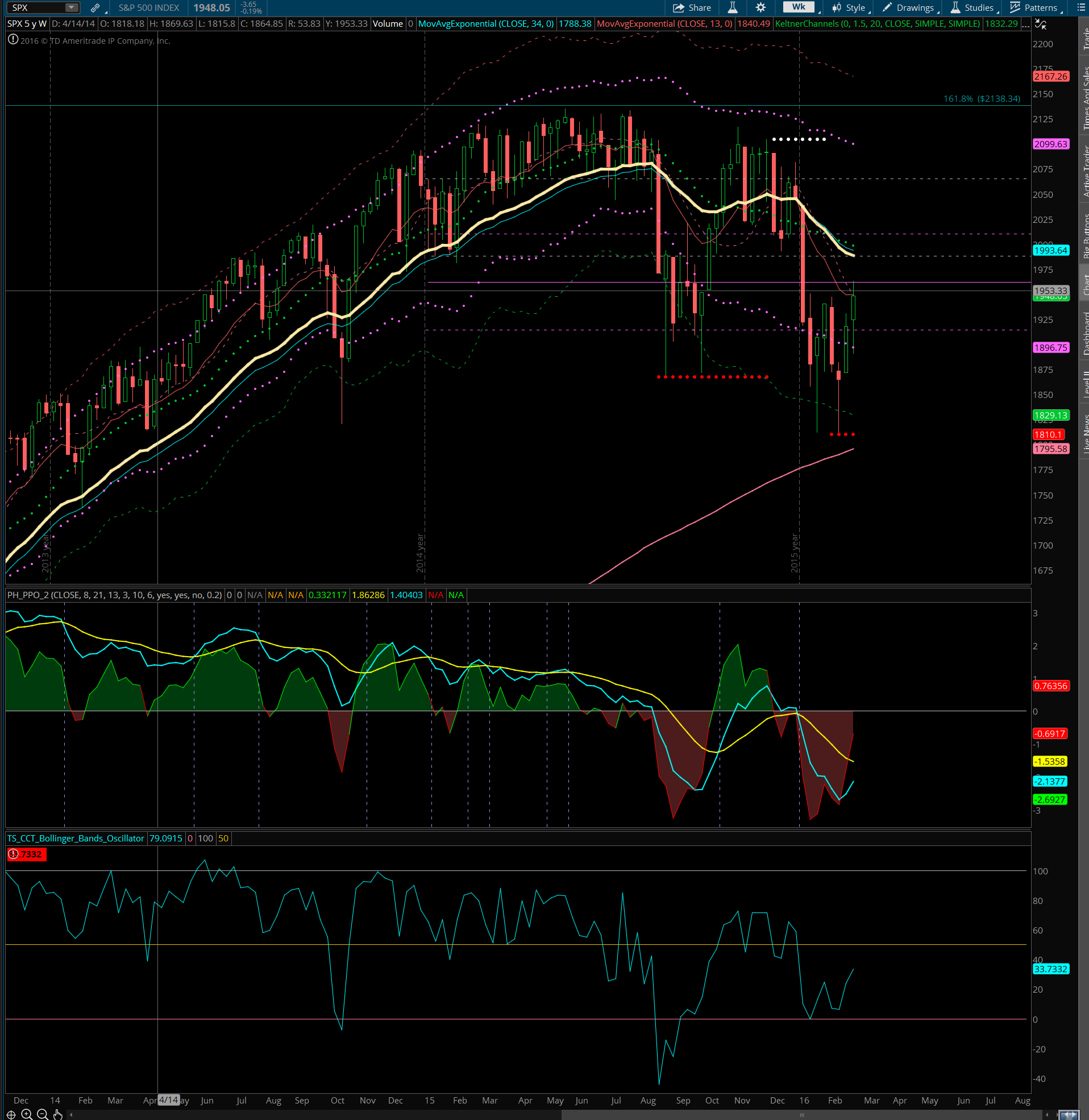The width and height of the screenshot is (1089, 1120).
Task: Click the crosshairs pan icon
Action: click(x=11, y=1114)
